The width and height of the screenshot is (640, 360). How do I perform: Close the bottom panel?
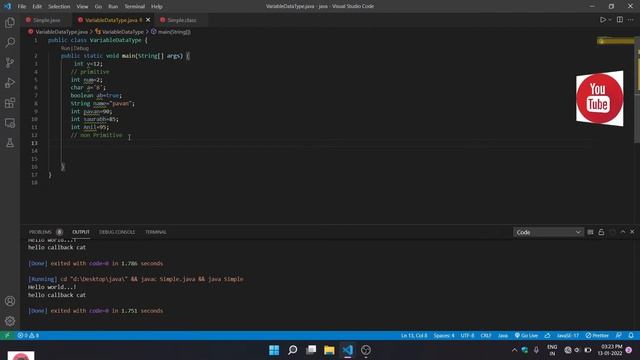[632, 232]
